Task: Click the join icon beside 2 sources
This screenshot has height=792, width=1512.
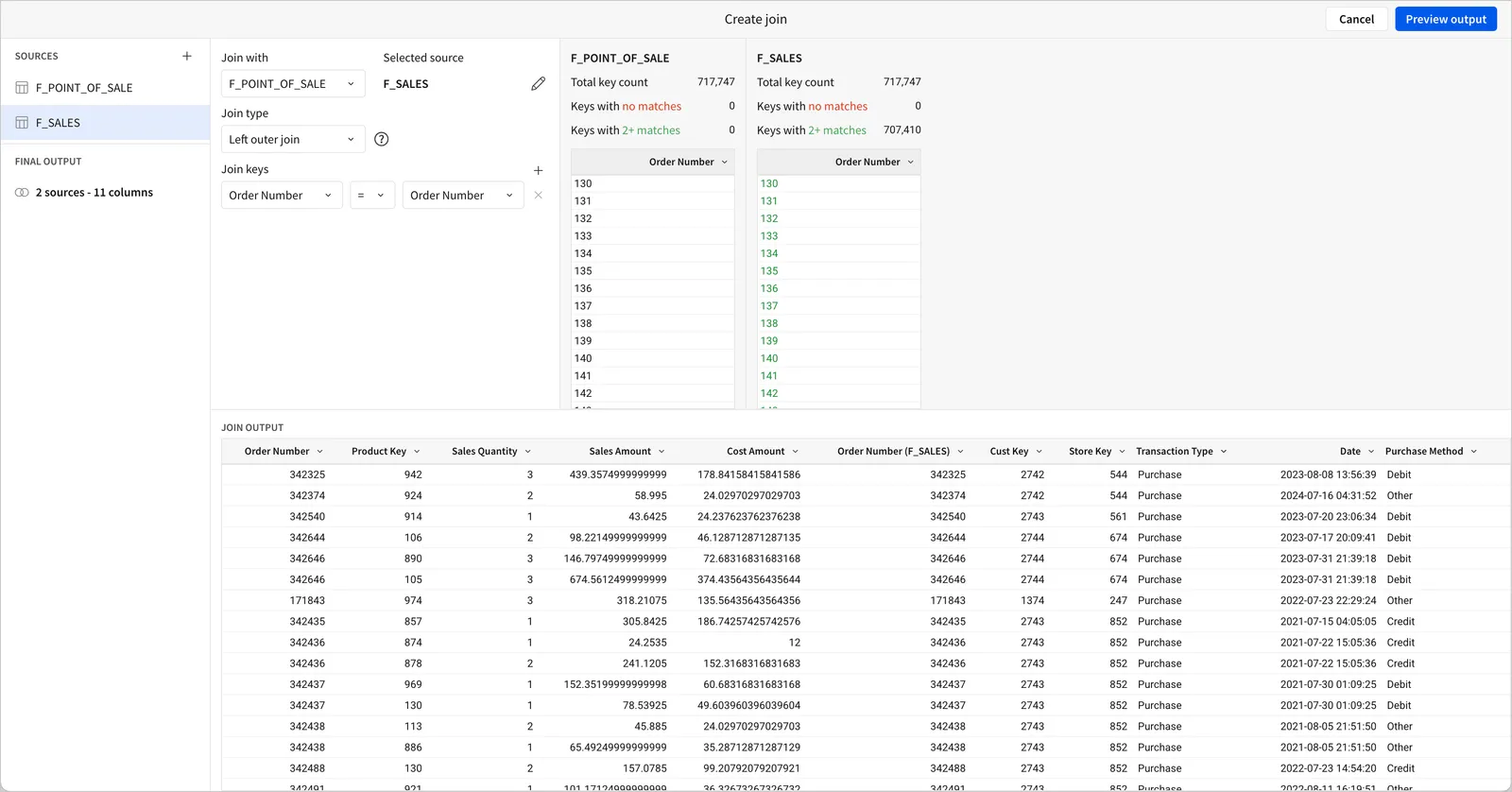Action: click(x=22, y=193)
